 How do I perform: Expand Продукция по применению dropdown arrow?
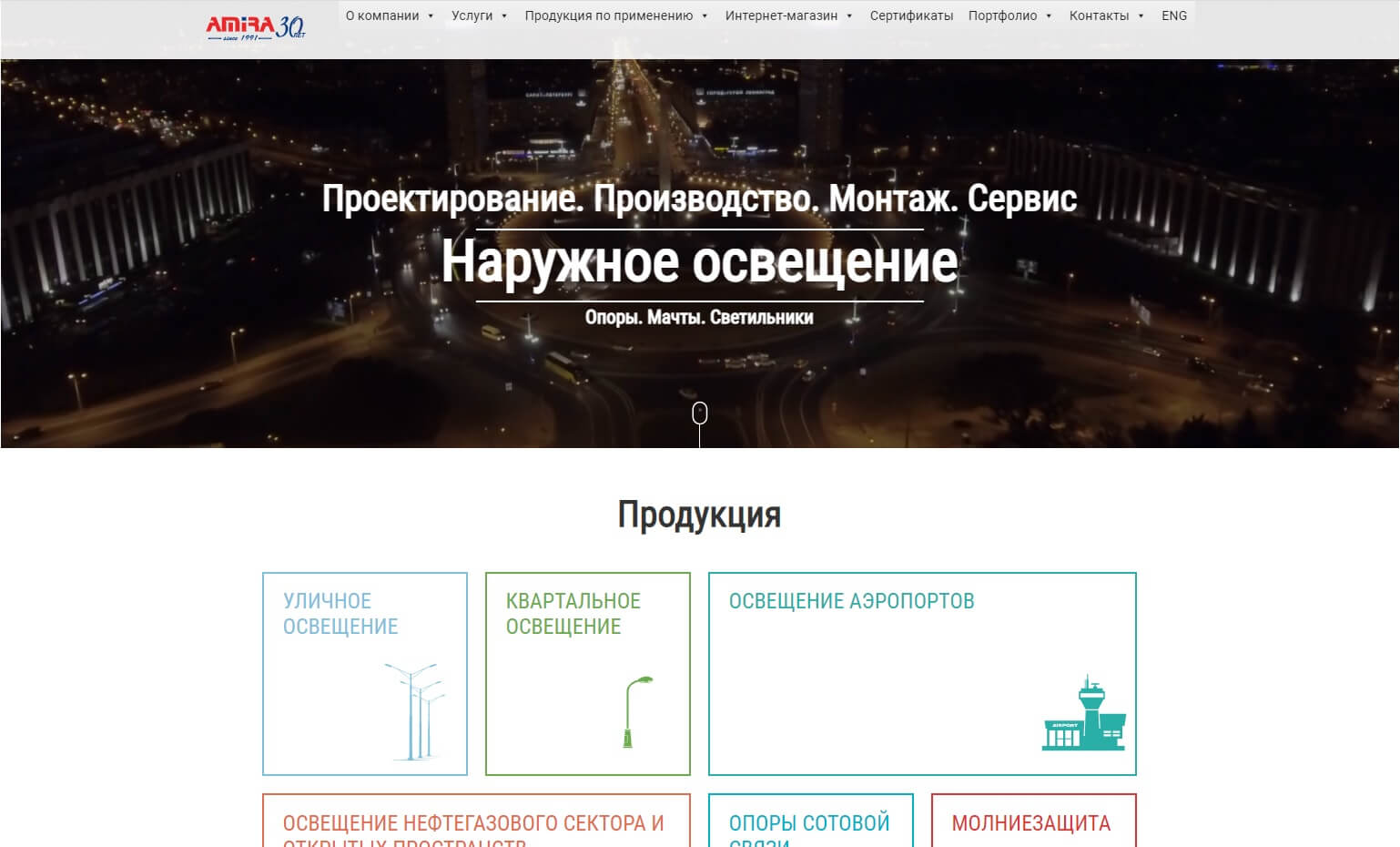705,16
